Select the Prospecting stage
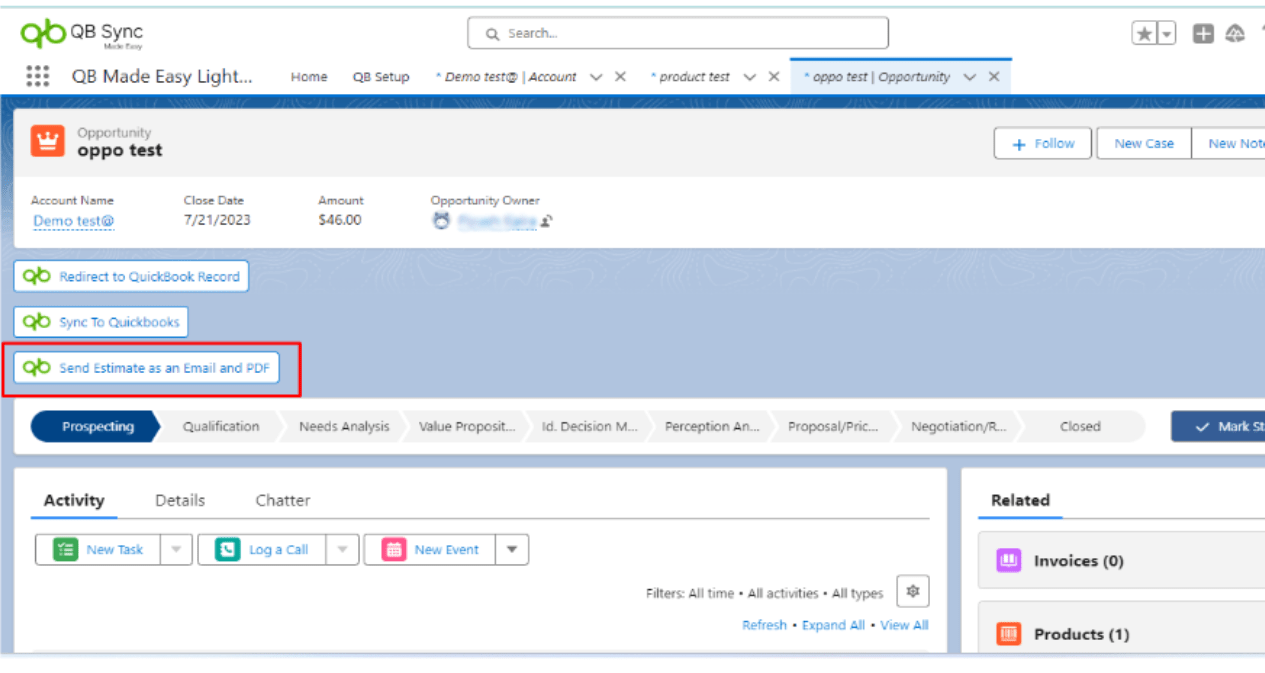 (96, 426)
